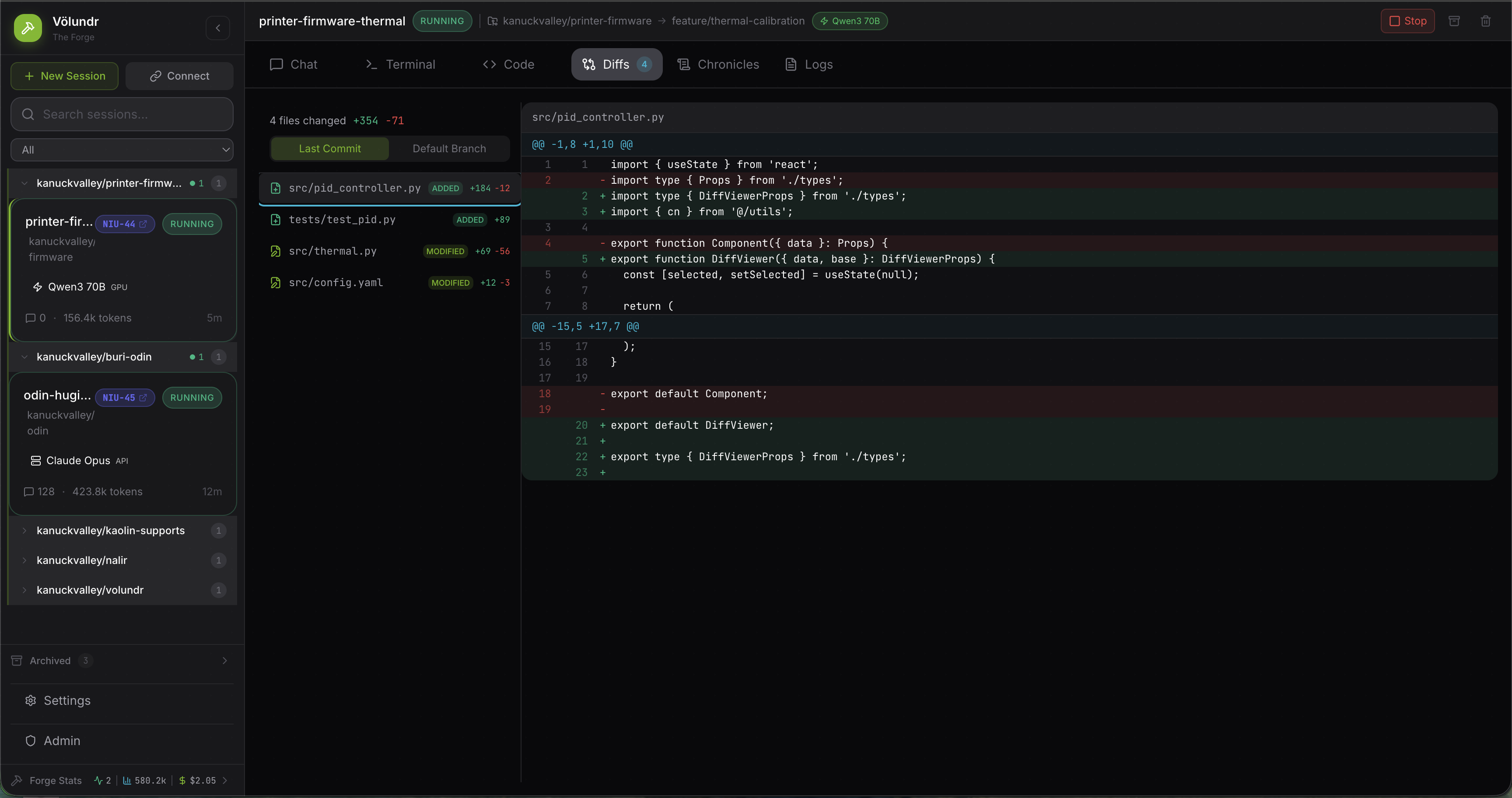Open the Chronicles tab
1512x798 pixels.
coord(718,65)
